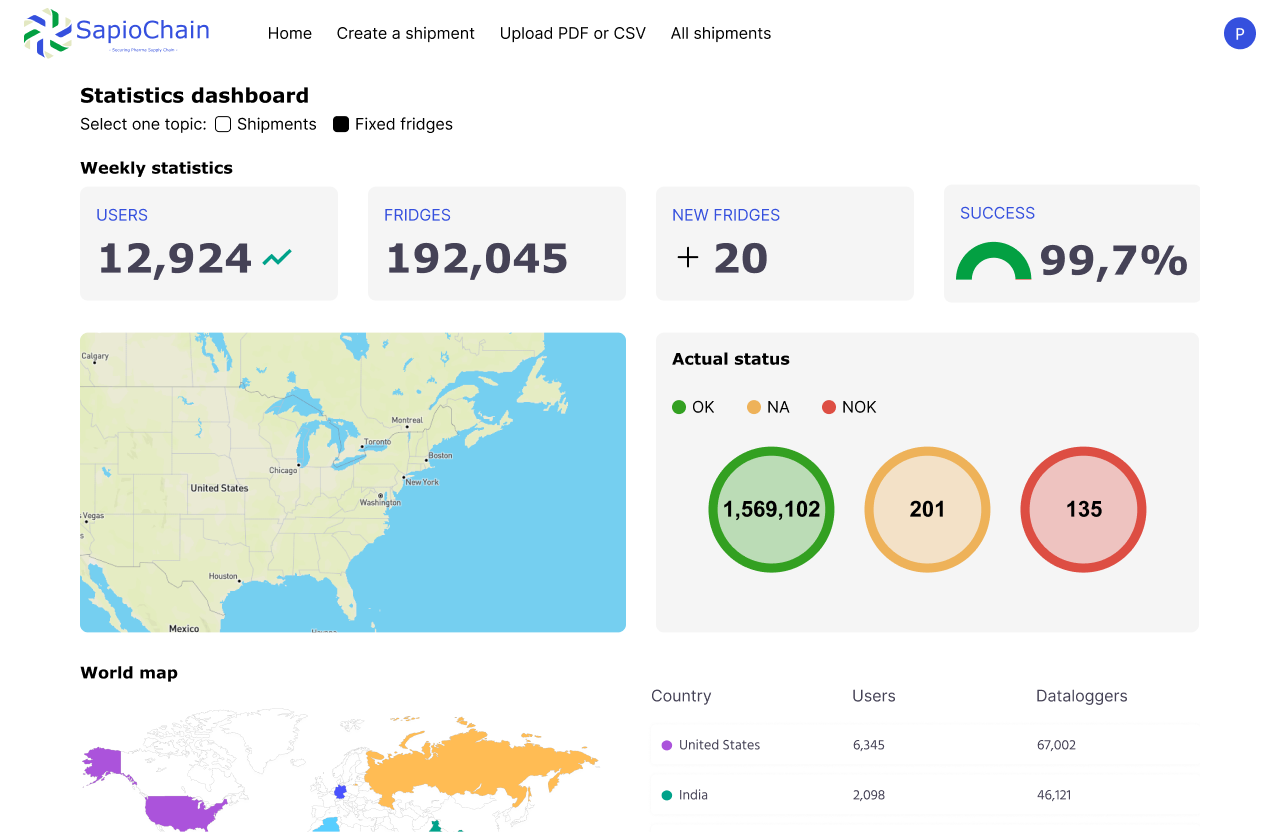Click the users trending-up arrow icon

[x=277, y=258]
